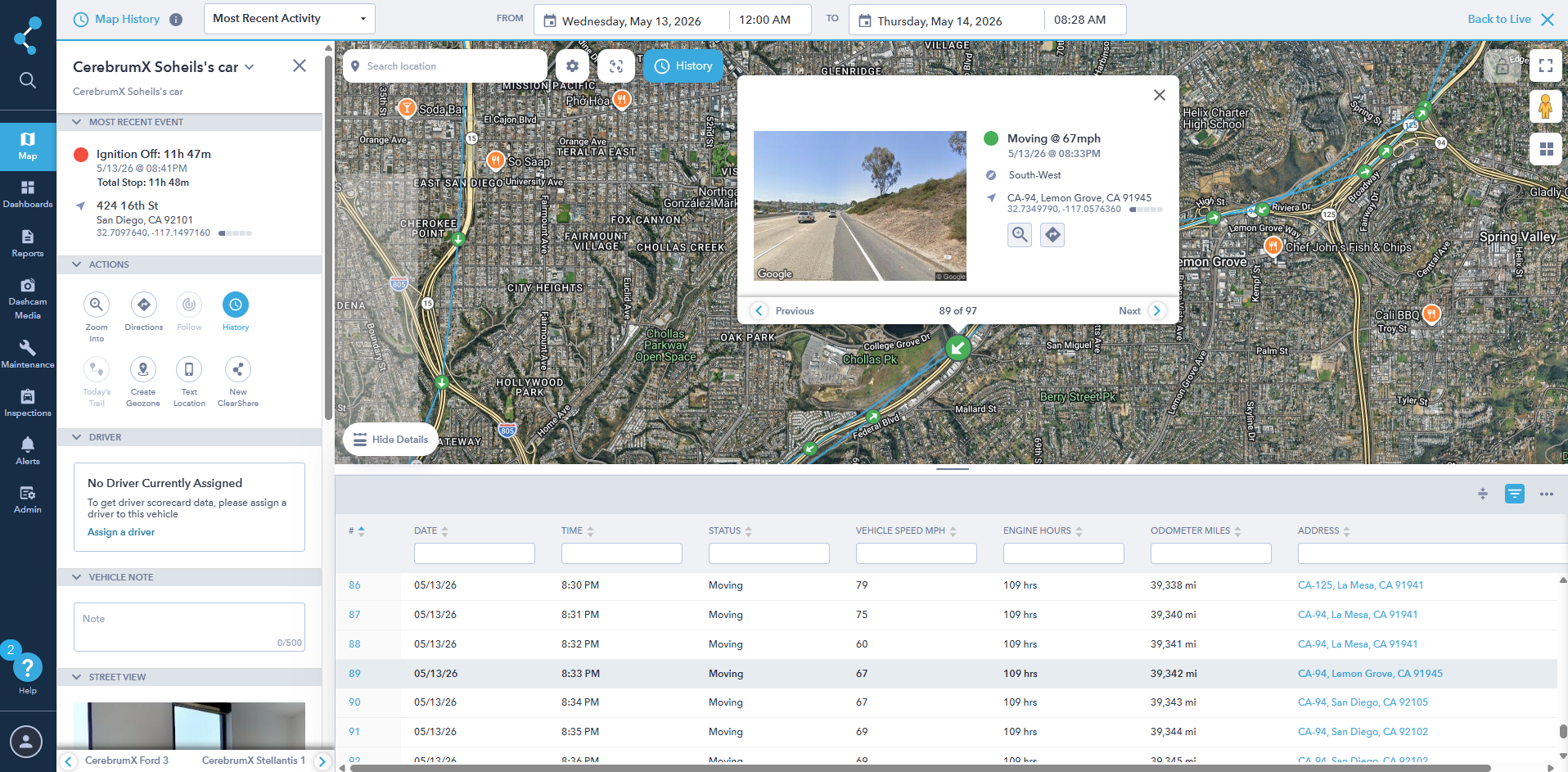
Task: Click the New ClearShare icon
Action: coord(238,369)
